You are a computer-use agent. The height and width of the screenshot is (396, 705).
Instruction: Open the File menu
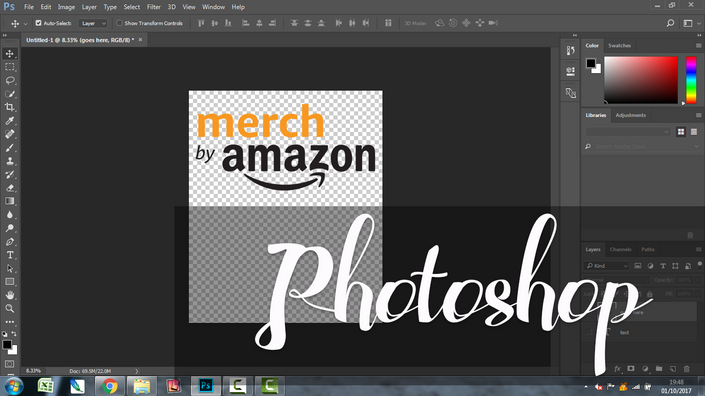(x=29, y=7)
